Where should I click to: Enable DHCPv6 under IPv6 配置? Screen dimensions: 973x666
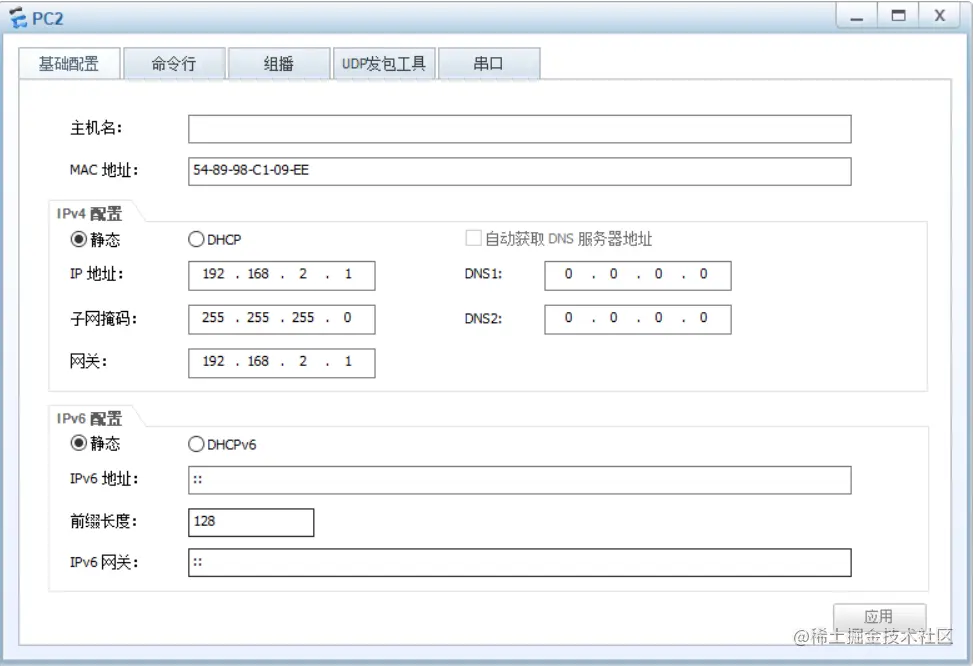[196, 444]
